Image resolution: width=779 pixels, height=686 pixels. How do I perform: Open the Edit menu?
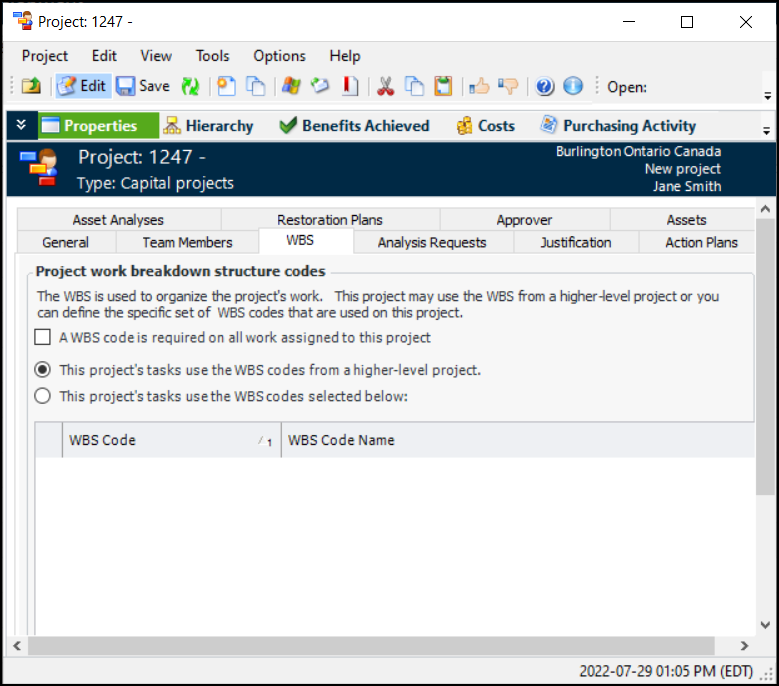(104, 56)
